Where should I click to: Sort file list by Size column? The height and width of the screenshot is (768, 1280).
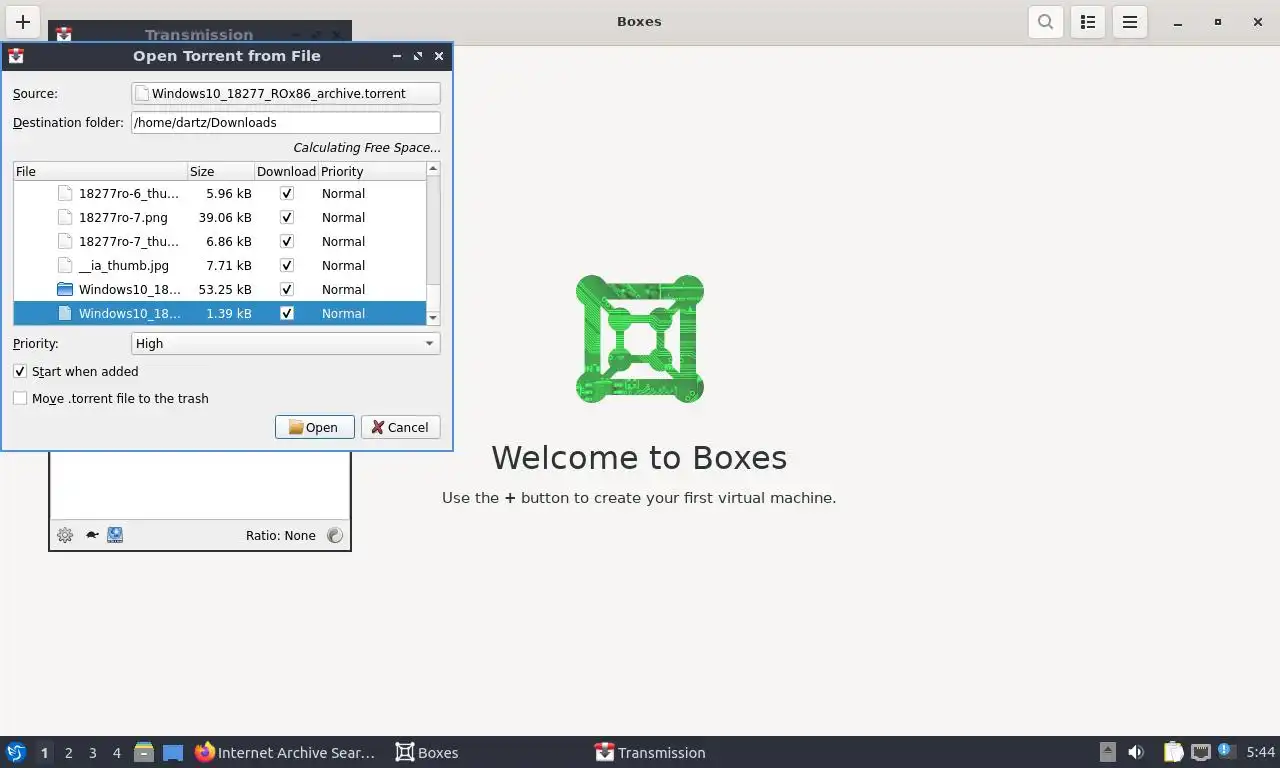pos(221,171)
